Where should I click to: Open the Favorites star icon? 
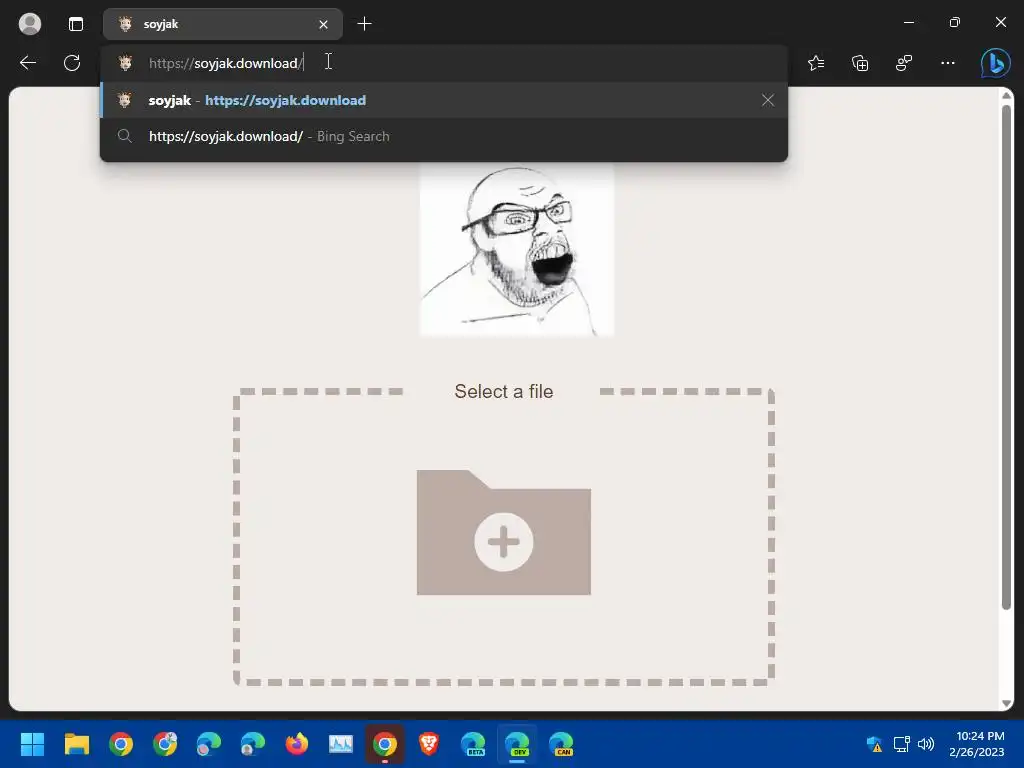pyautogui.click(x=816, y=63)
